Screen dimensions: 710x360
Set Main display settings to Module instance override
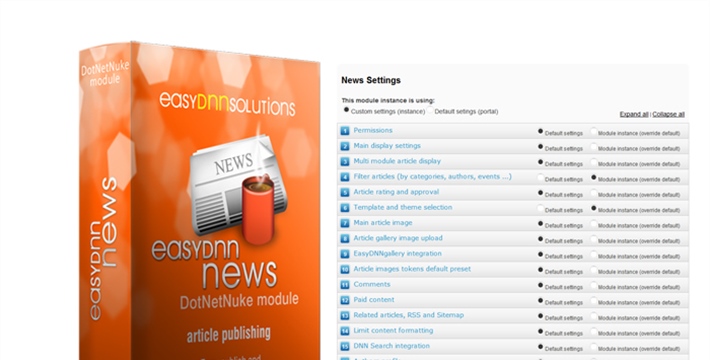(x=594, y=147)
